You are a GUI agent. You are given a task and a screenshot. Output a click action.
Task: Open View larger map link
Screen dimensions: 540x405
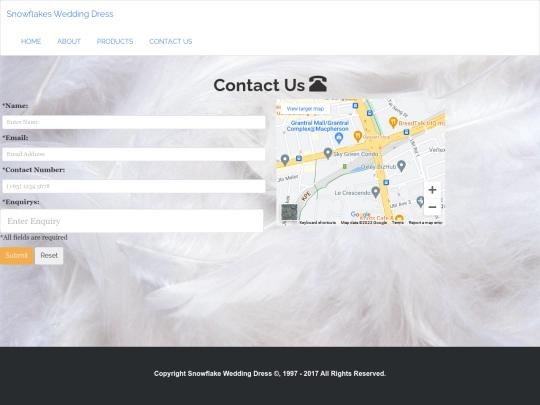point(305,109)
